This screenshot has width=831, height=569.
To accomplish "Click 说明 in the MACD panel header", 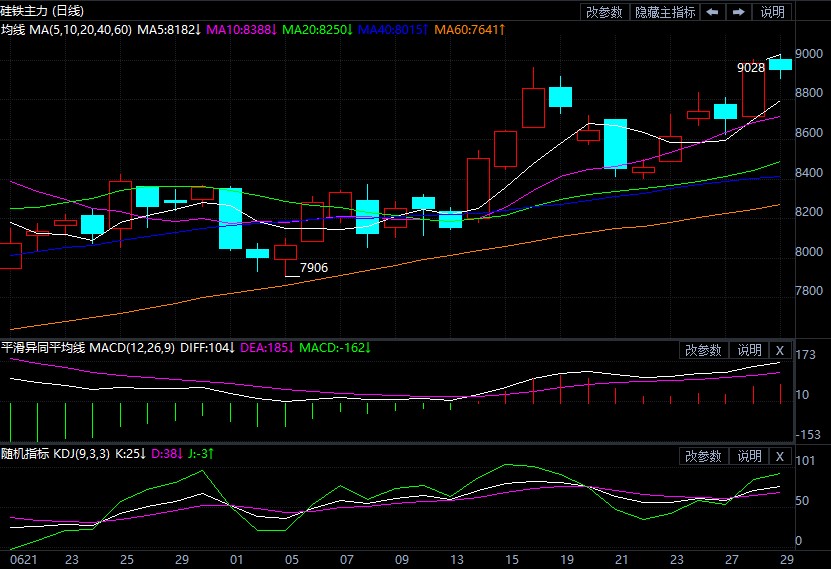I will coord(749,350).
